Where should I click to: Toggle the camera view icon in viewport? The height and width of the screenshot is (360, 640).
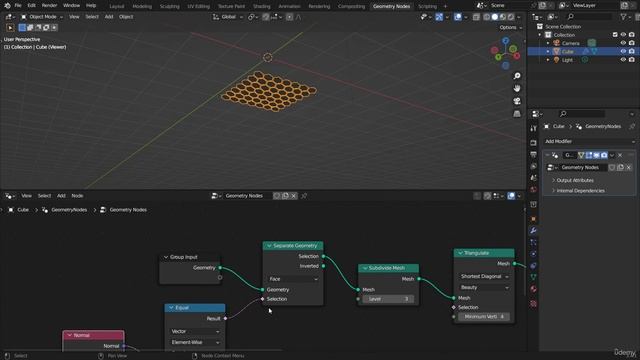coord(517,101)
